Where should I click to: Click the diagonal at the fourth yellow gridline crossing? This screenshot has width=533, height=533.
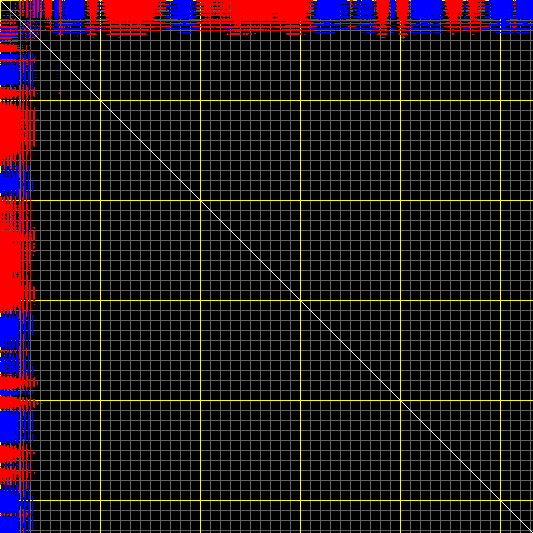[x=400, y=400]
